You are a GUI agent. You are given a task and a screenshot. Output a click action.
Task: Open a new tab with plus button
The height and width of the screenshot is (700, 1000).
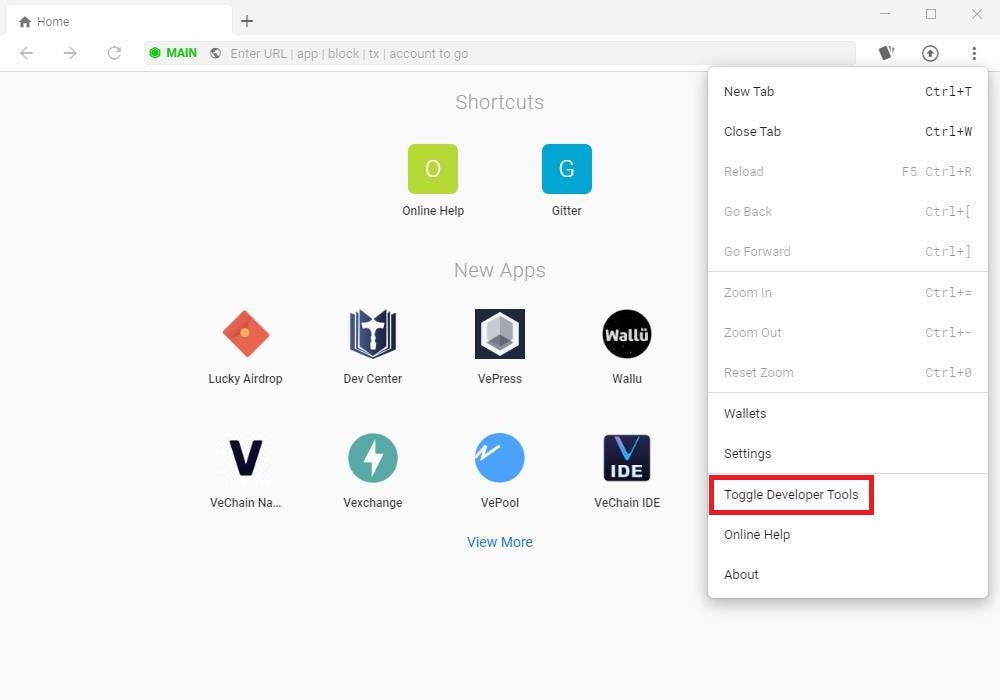pyautogui.click(x=247, y=21)
